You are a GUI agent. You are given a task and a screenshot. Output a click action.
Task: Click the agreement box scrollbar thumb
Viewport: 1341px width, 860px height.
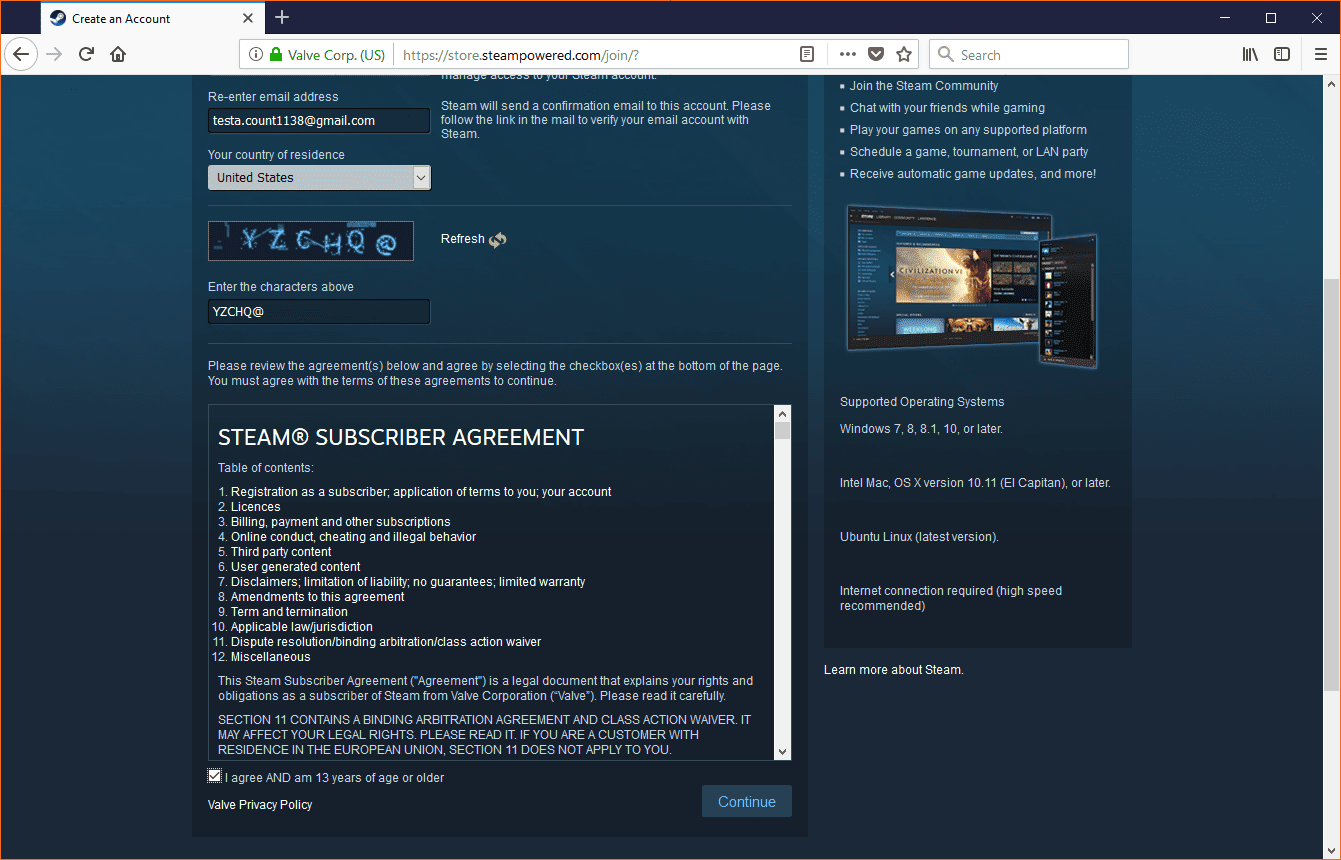[x=783, y=431]
